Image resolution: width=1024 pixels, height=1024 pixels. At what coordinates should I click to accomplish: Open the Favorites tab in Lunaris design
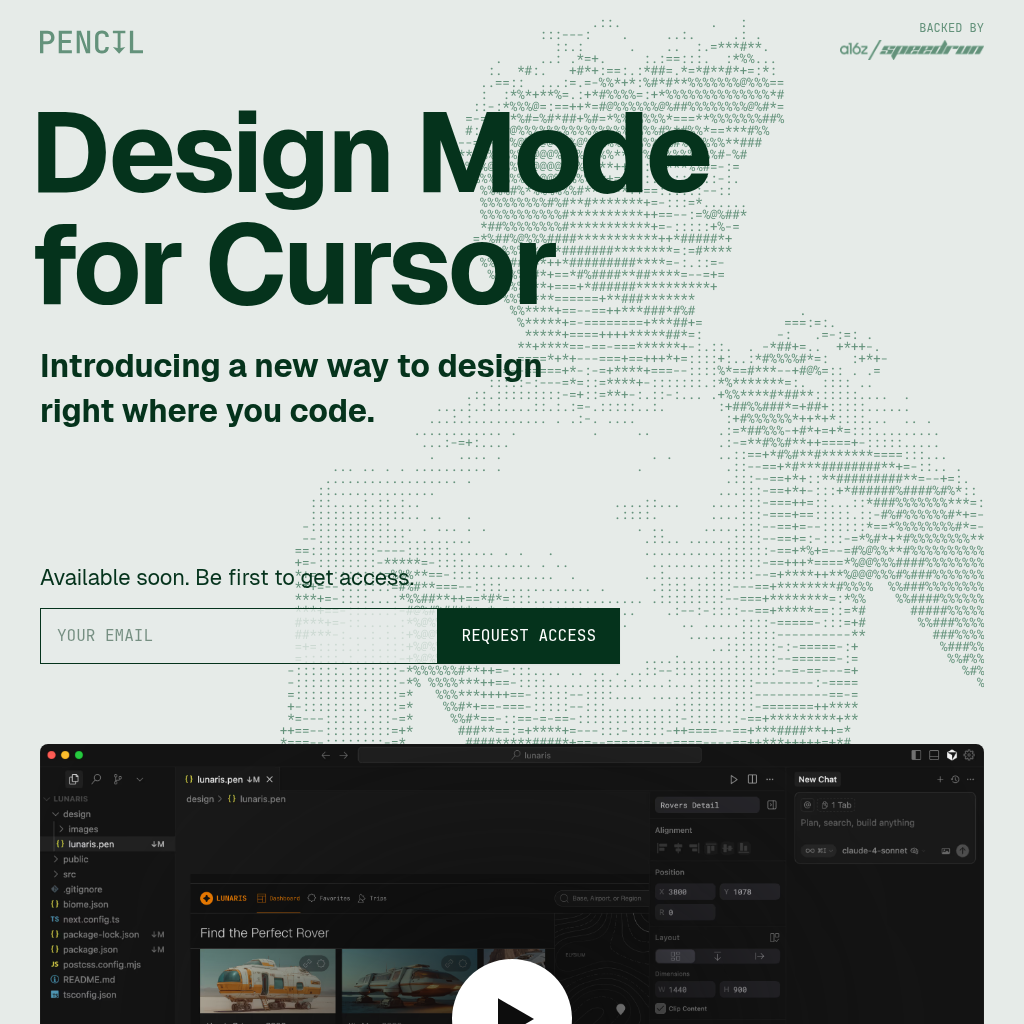coord(328,899)
